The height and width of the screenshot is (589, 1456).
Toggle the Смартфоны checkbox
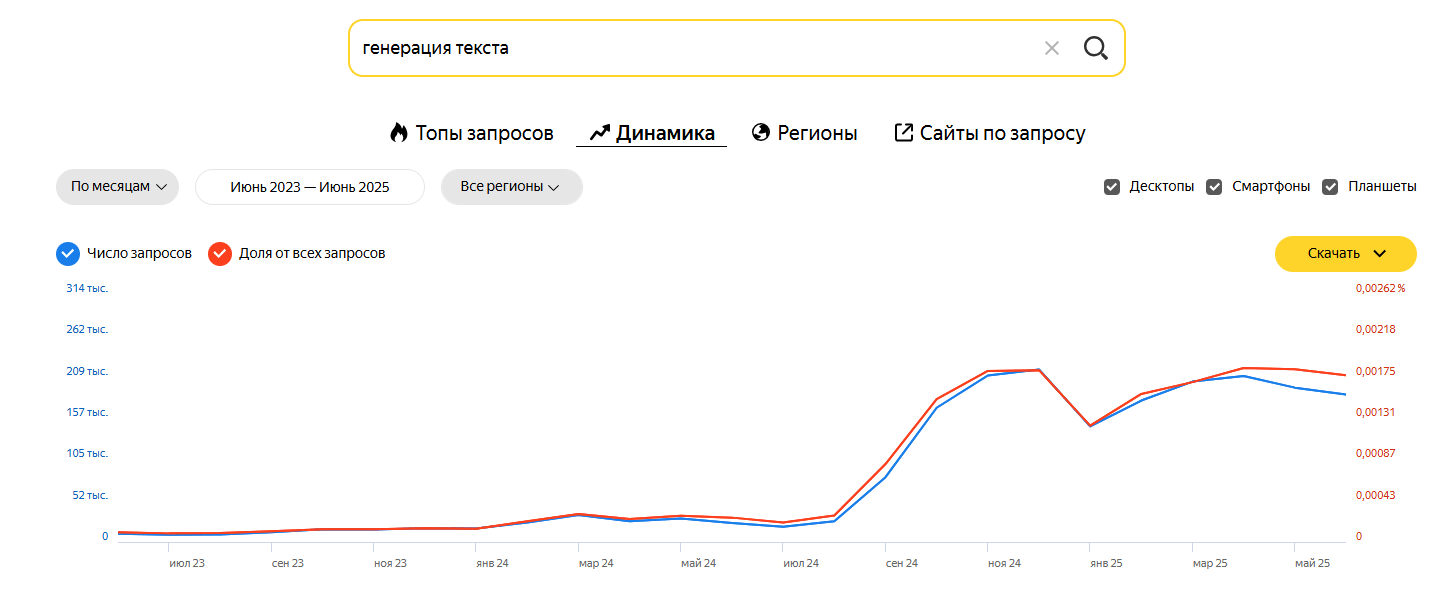click(1214, 187)
